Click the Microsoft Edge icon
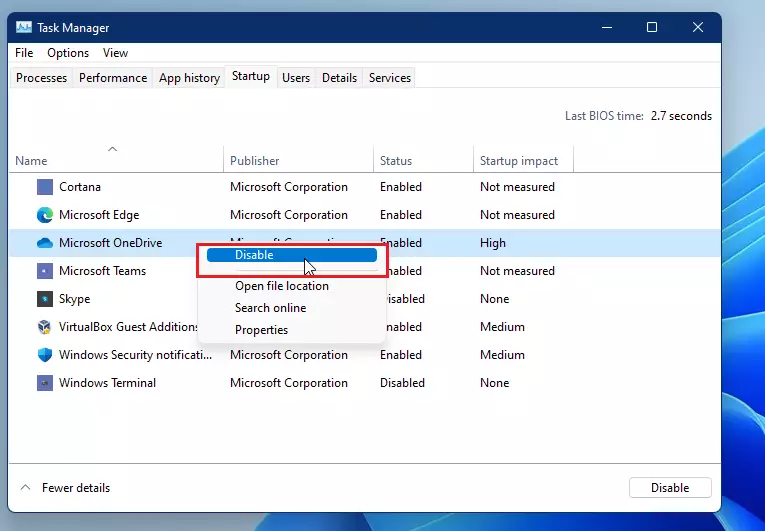Image resolution: width=765 pixels, height=531 pixels. coord(45,215)
